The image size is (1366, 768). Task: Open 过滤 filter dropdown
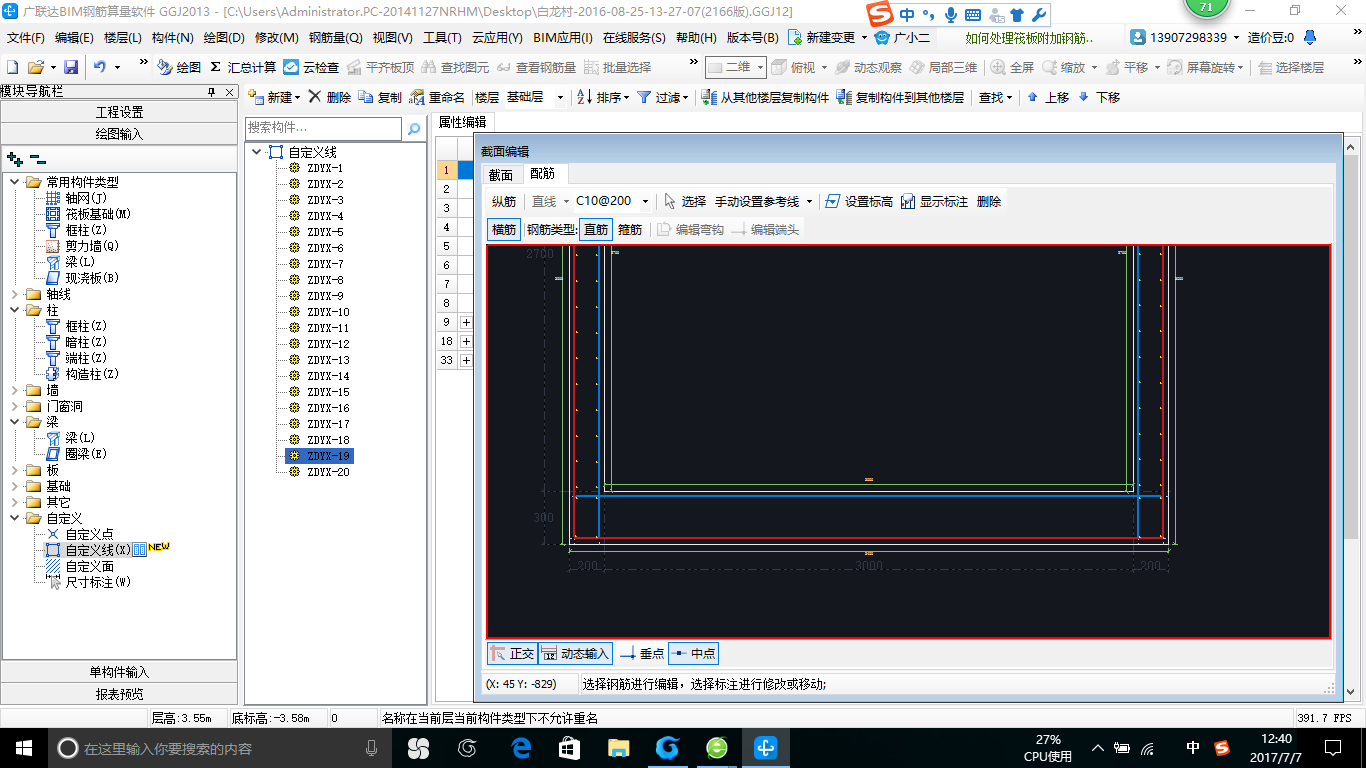click(661, 97)
